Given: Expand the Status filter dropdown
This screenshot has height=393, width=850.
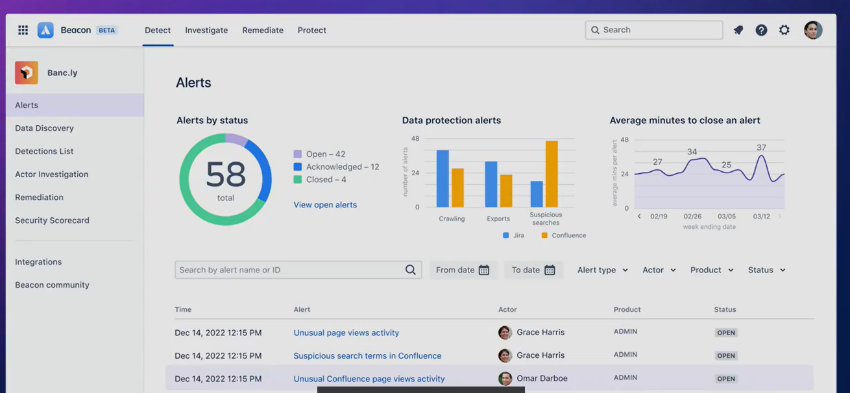Looking at the screenshot, I should 767,270.
